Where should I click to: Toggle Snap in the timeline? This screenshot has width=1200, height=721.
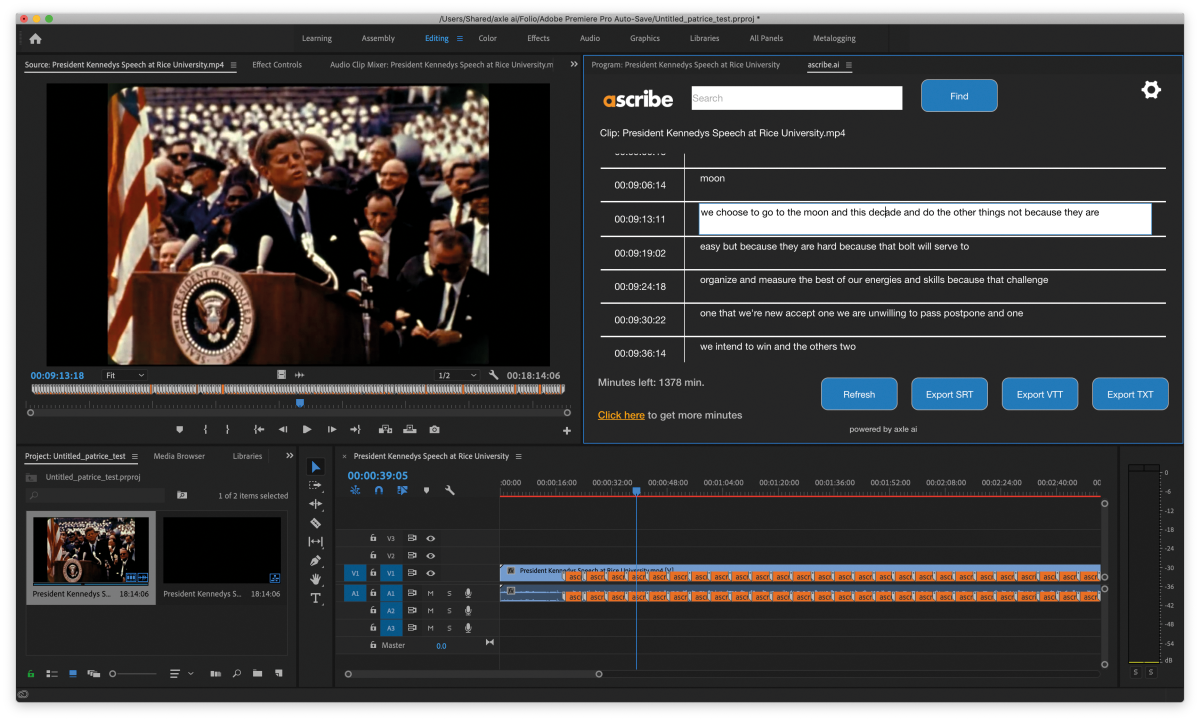pyautogui.click(x=379, y=490)
